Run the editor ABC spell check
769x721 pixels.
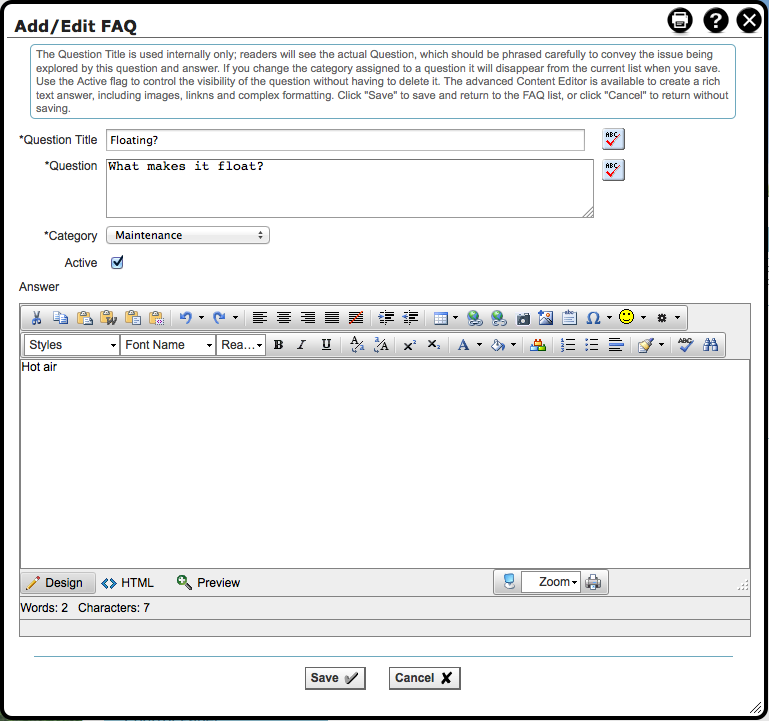click(x=685, y=345)
